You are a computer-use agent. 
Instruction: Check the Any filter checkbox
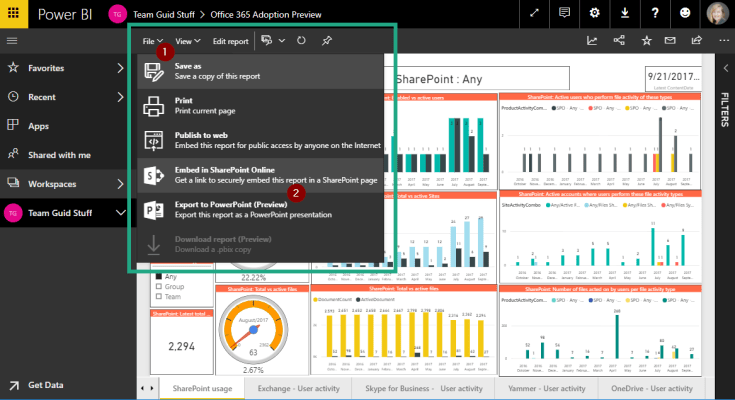[158, 277]
